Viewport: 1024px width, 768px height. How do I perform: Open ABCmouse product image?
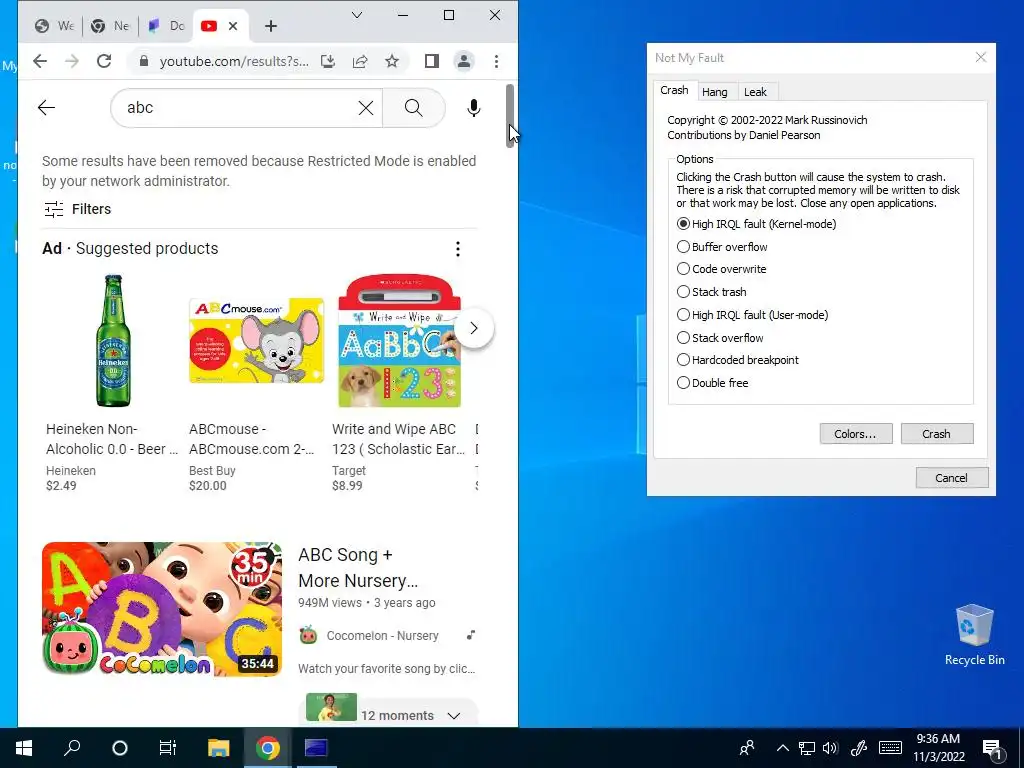pos(257,341)
